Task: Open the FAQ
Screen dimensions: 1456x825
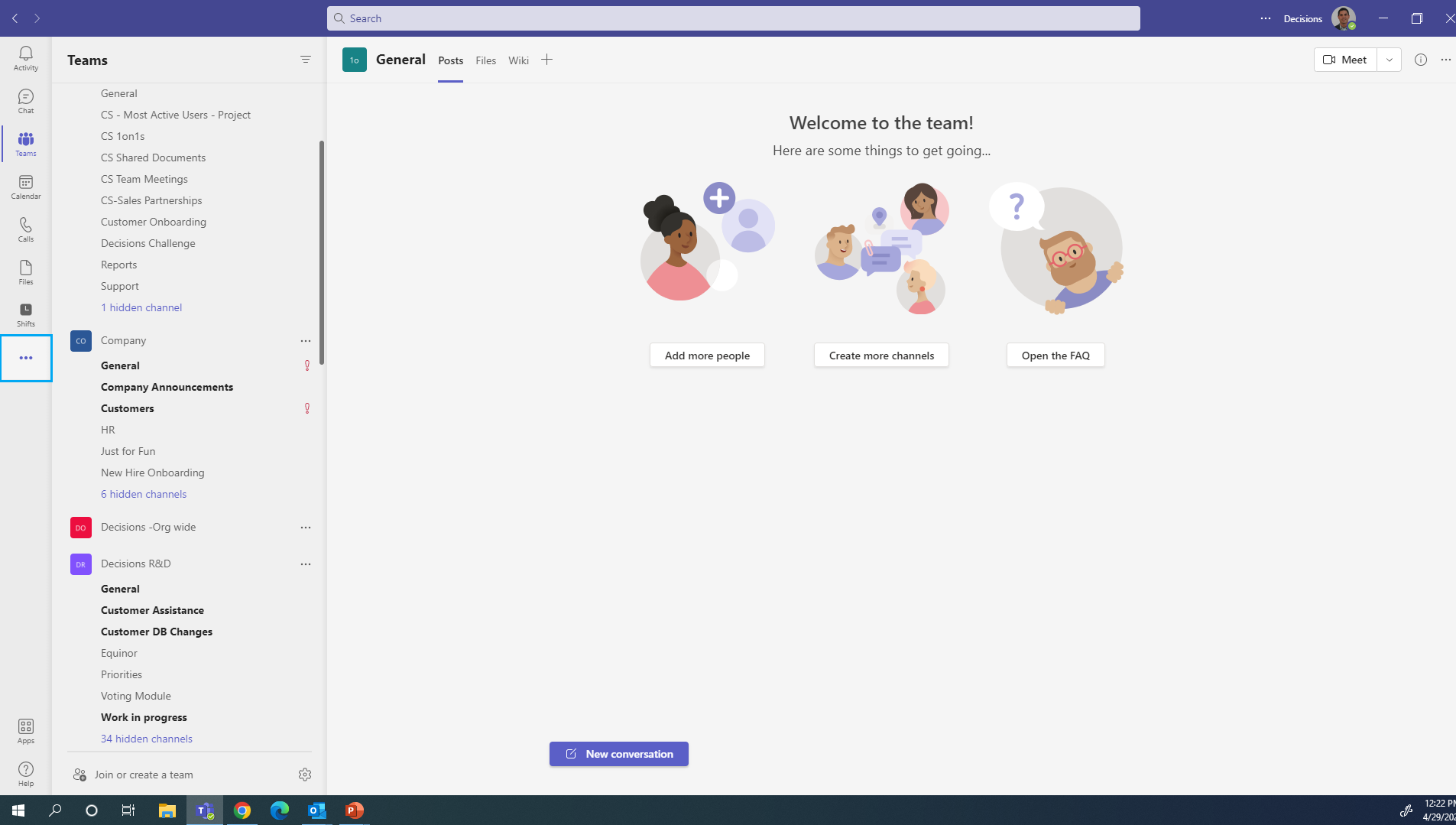Action: coord(1056,355)
